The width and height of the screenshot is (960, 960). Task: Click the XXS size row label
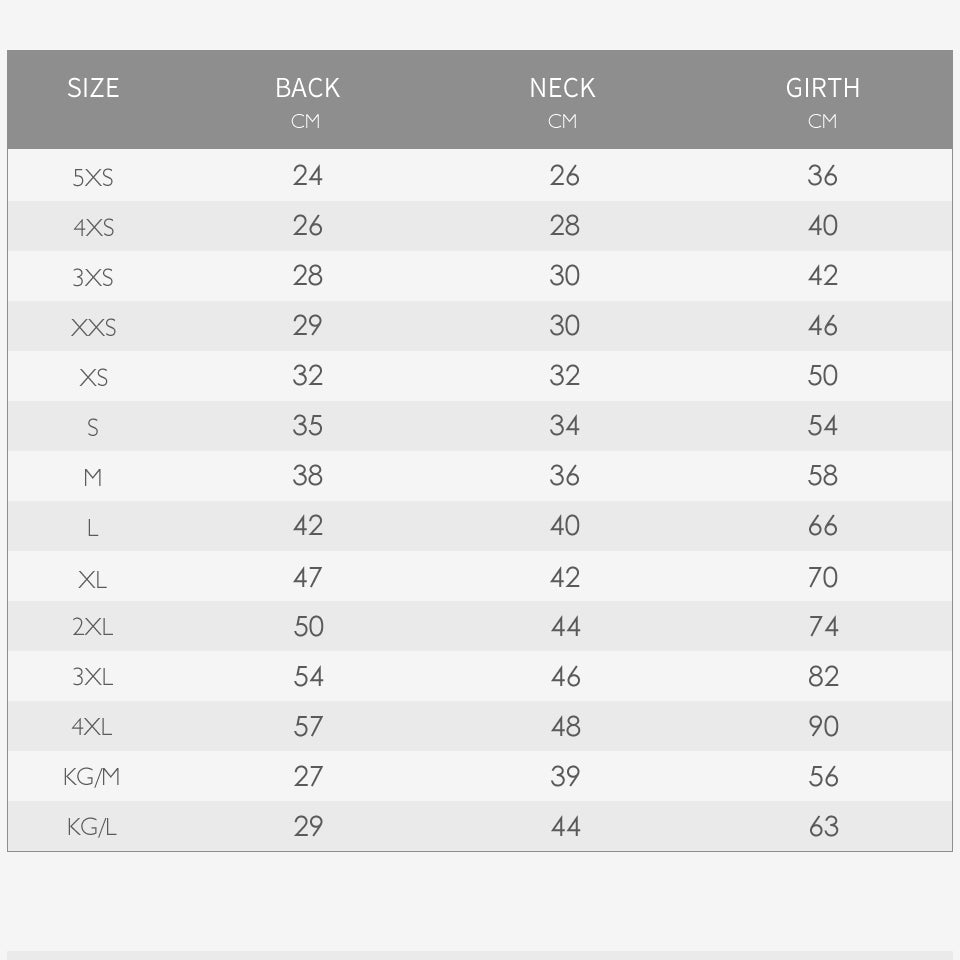coord(93,328)
